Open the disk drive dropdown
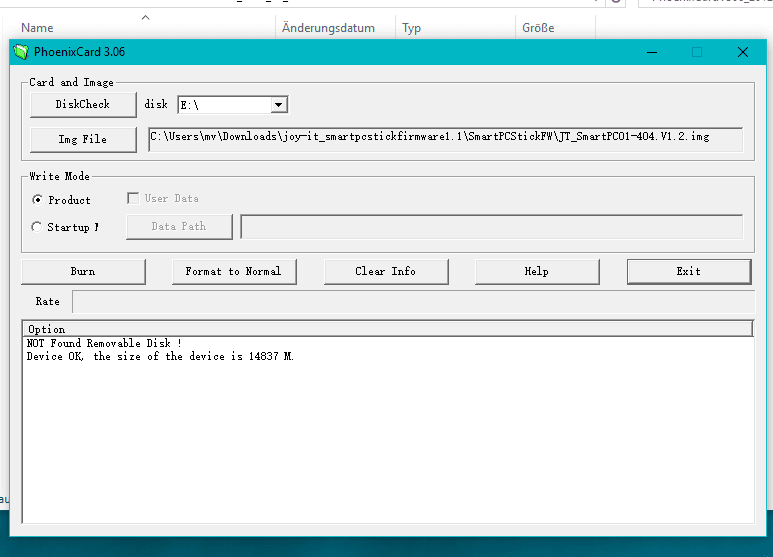 279,104
